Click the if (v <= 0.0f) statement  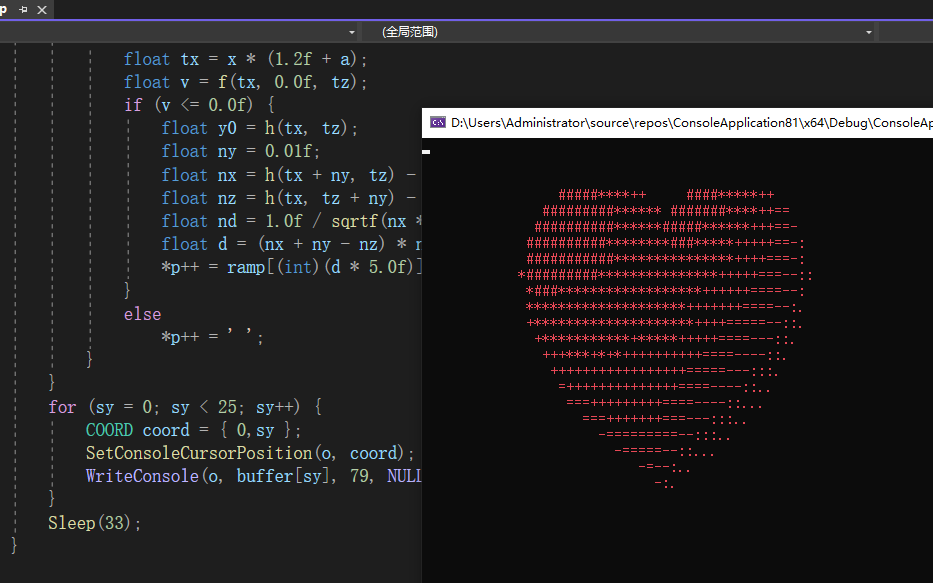tap(199, 105)
